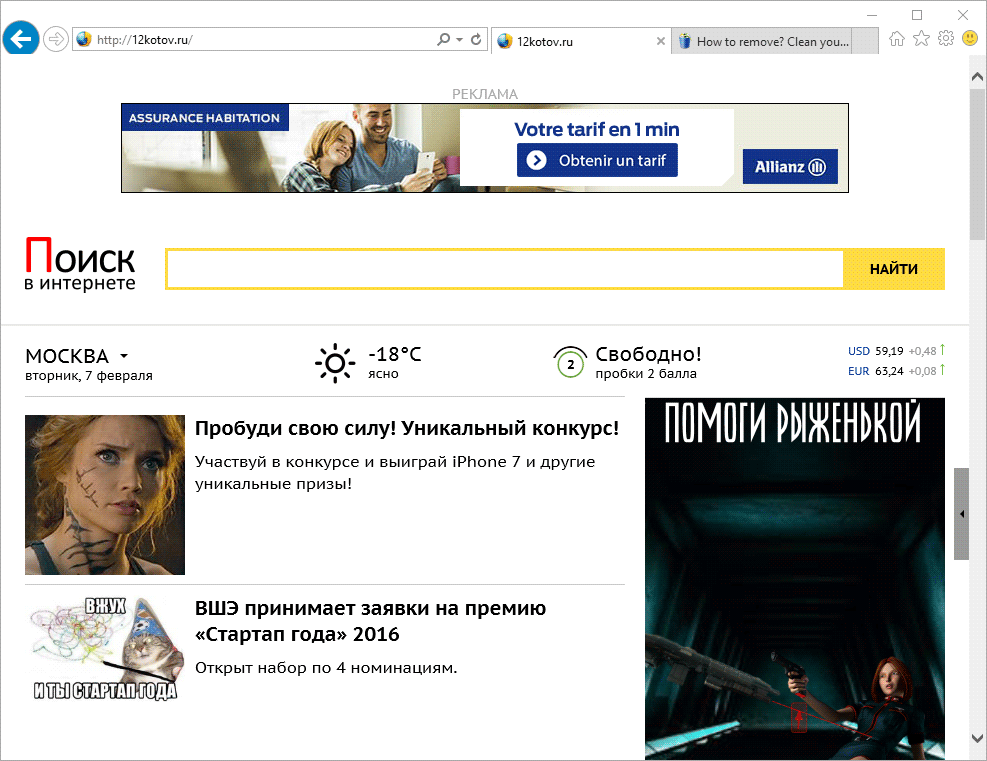Click the smiley feedback icon
987x761 pixels.
(x=970, y=39)
